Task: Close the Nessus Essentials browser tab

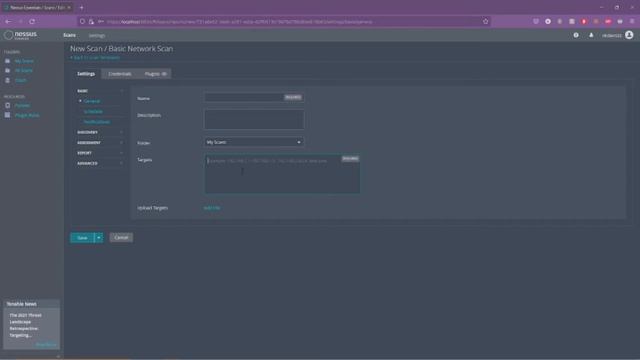Action: point(69,7)
